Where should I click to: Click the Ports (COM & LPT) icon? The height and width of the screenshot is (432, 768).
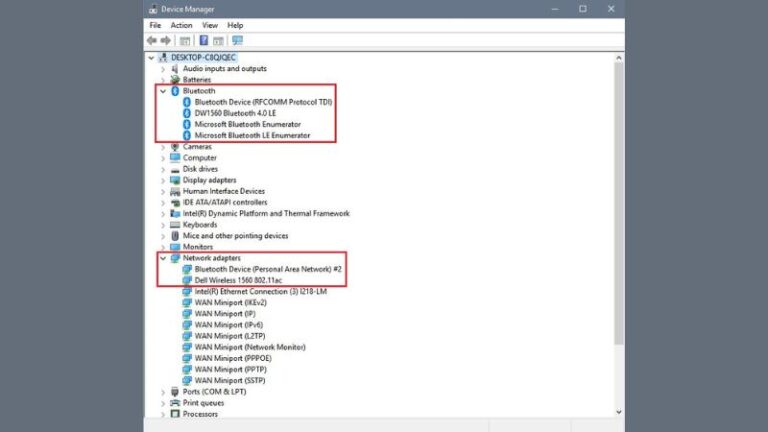click(175, 392)
